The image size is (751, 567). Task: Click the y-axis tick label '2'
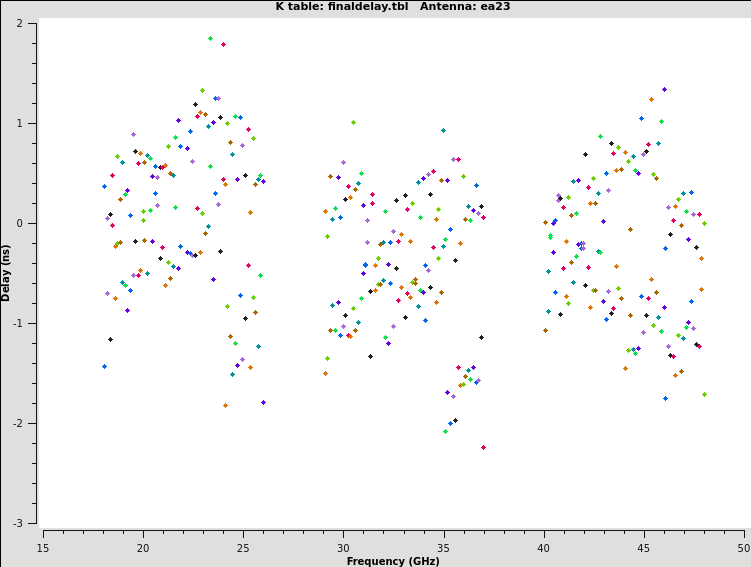point(32,23)
